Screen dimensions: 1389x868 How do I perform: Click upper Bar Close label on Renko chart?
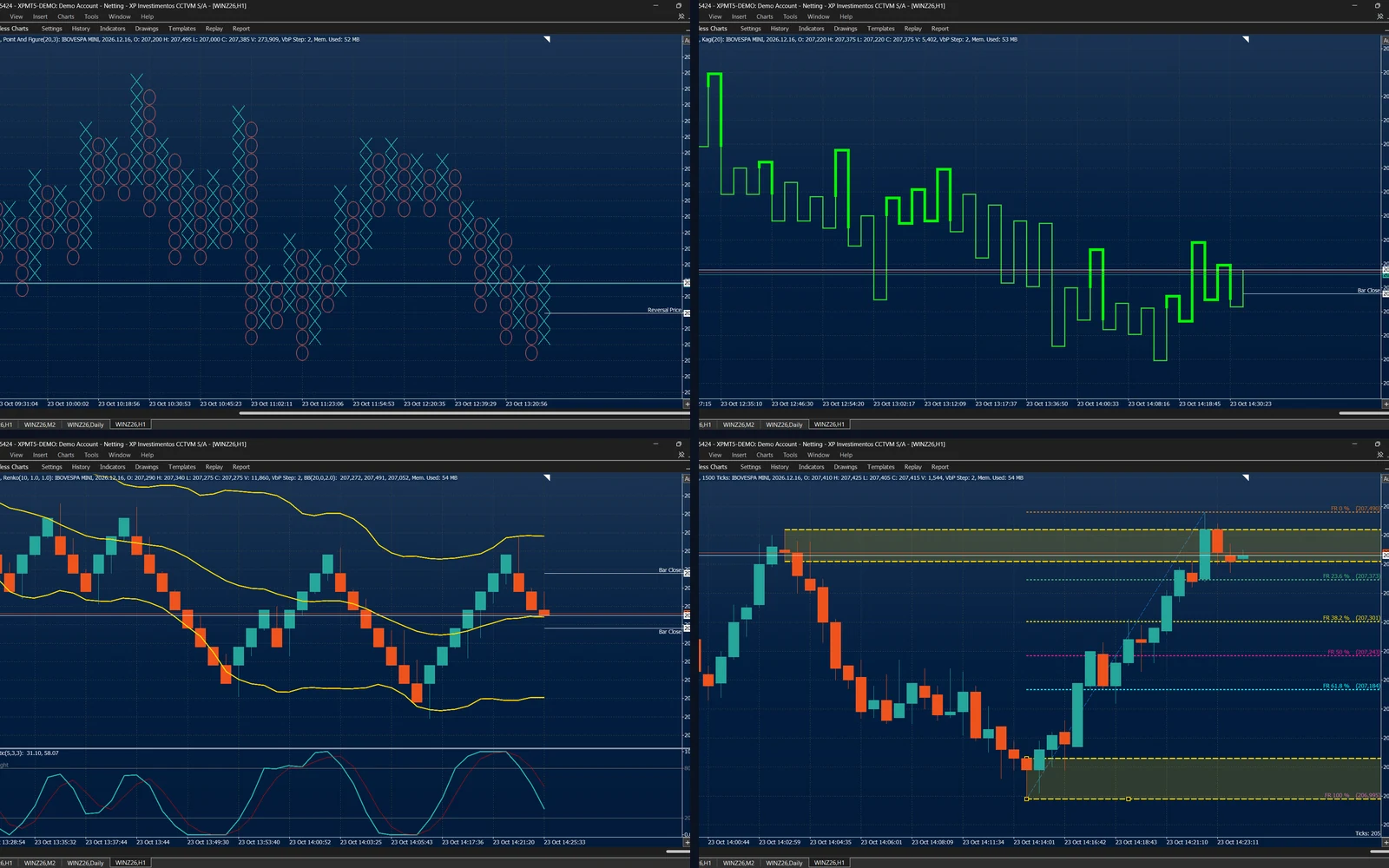click(x=669, y=570)
